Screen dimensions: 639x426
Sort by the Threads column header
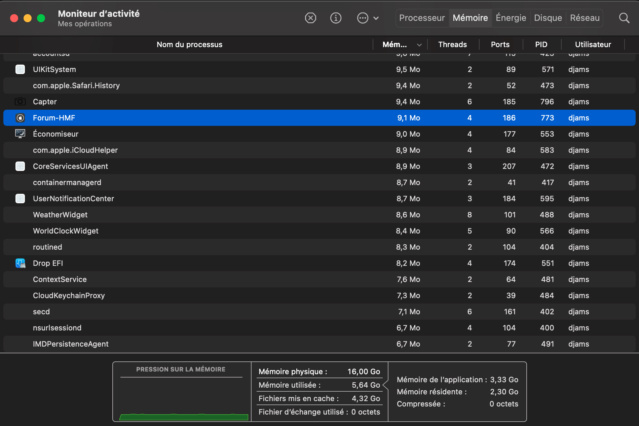click(x=452, y=44)
